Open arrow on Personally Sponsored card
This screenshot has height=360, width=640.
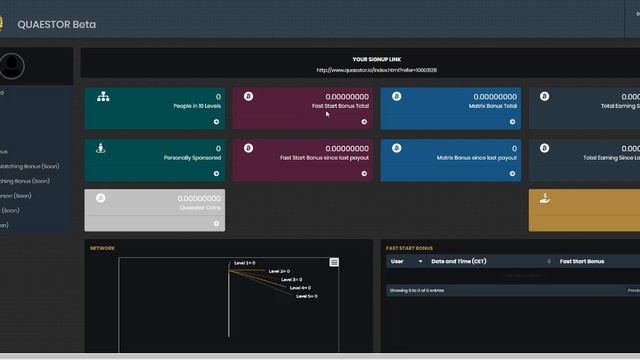(x=216, y=174)
